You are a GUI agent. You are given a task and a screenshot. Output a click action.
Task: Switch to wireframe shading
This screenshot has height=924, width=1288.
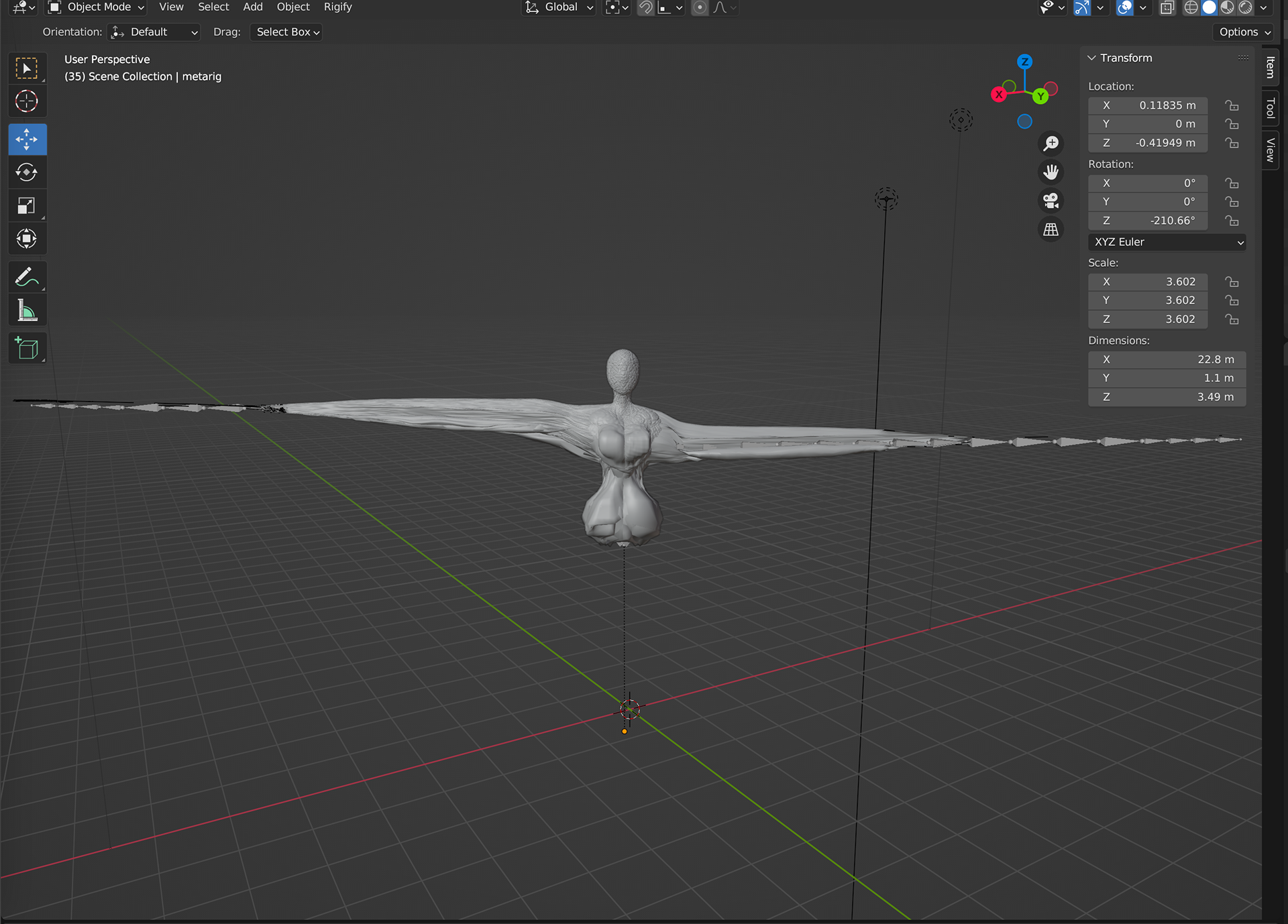[x=1191, y=7]
